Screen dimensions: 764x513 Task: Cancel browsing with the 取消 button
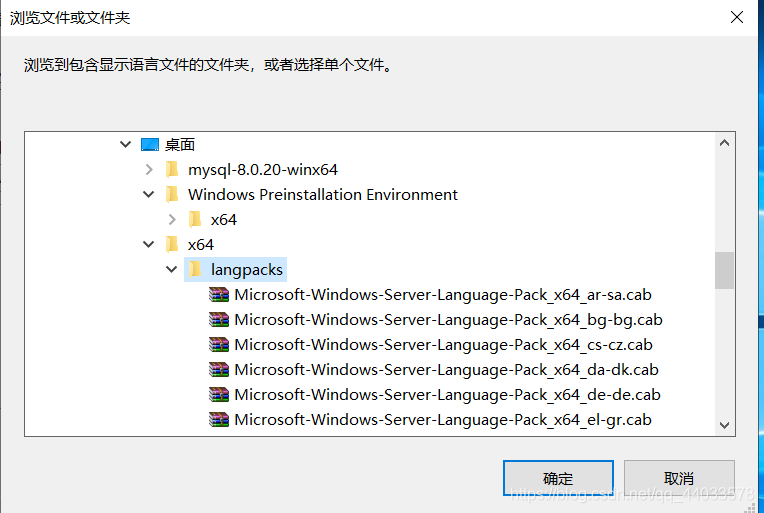pos(679,478)
